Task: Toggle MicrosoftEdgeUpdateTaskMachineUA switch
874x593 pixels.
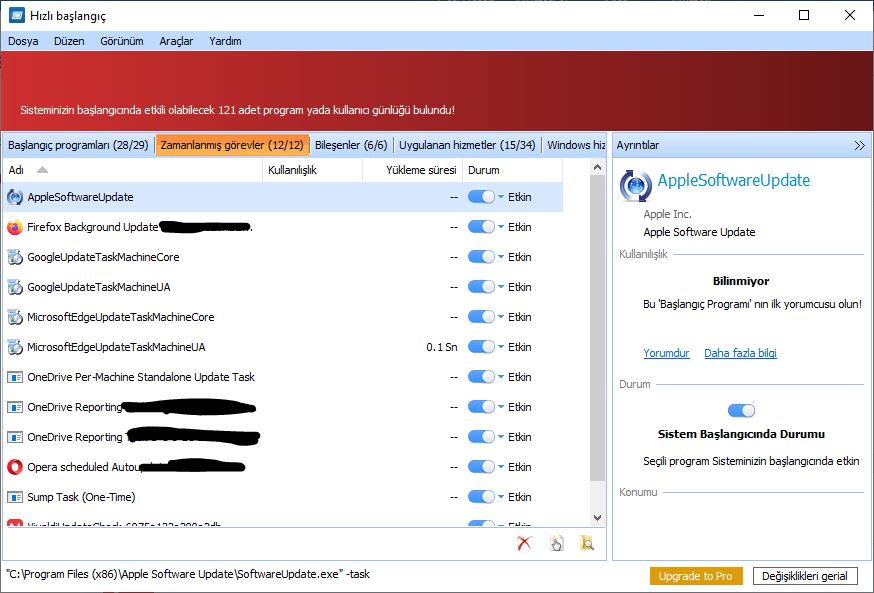Action: pyautogui.click(x=481, y=347)
